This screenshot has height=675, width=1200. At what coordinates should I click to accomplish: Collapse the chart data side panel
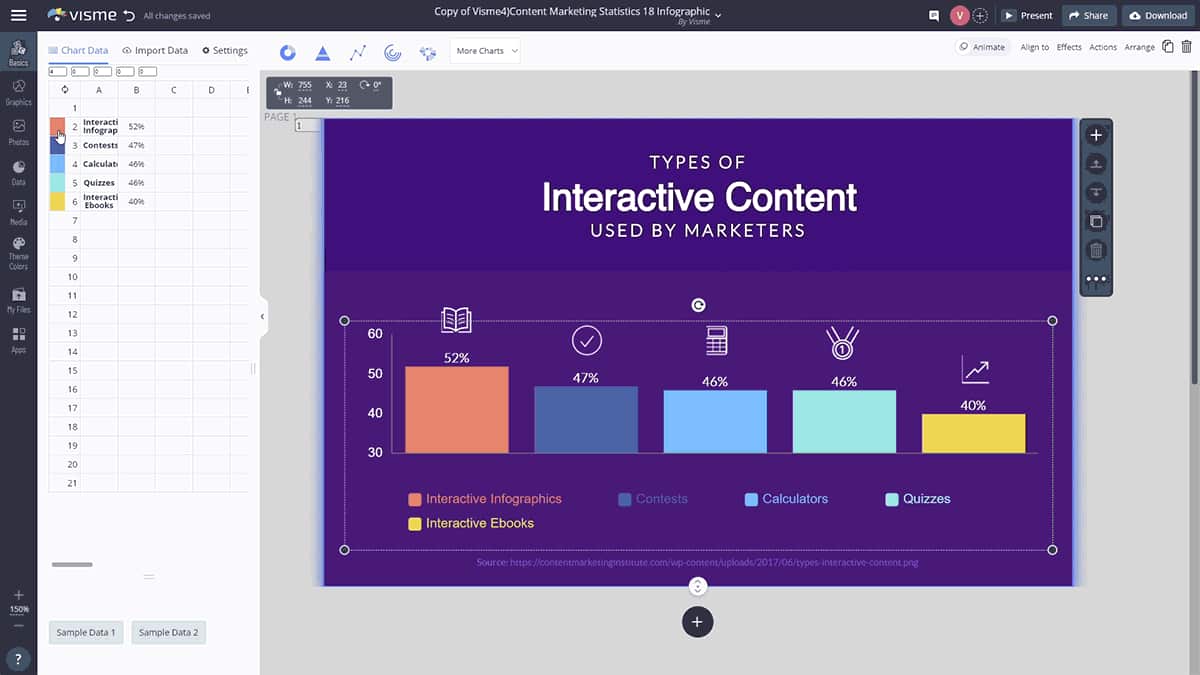tap(262, 317)
